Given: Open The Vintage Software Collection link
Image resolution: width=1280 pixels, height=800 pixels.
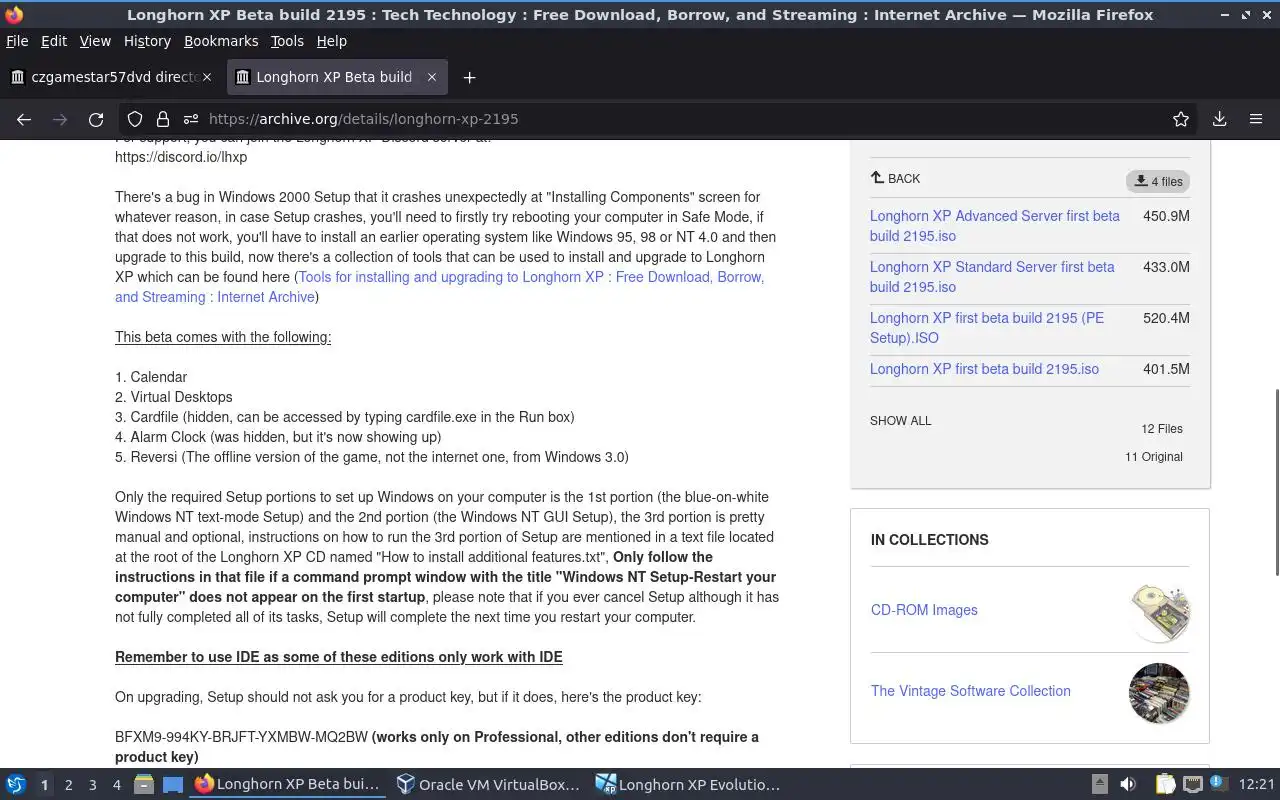Looking at the screenshot, I should (970, 691).
